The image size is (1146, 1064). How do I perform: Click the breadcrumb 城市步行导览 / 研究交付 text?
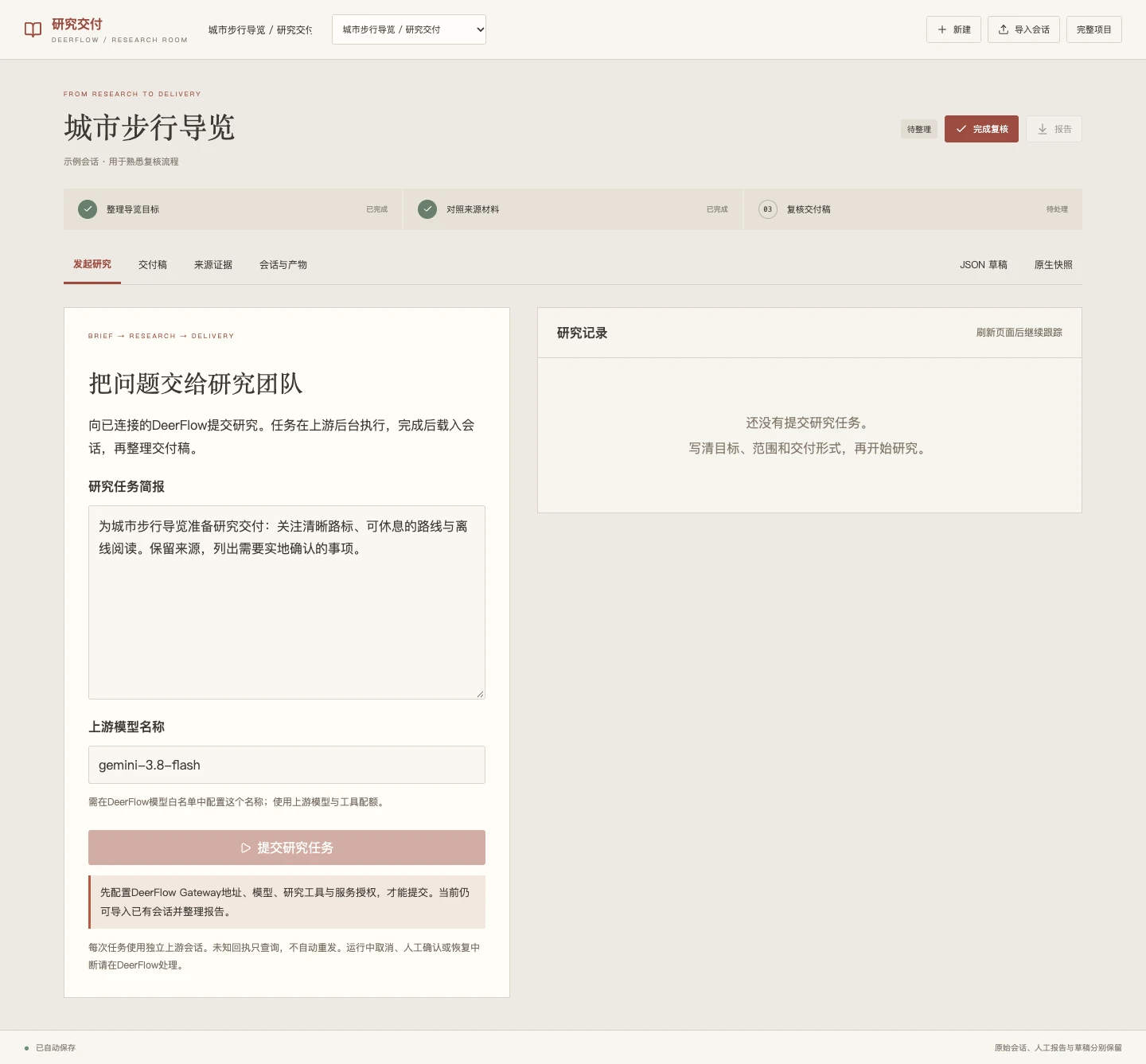tap(260, 29)
